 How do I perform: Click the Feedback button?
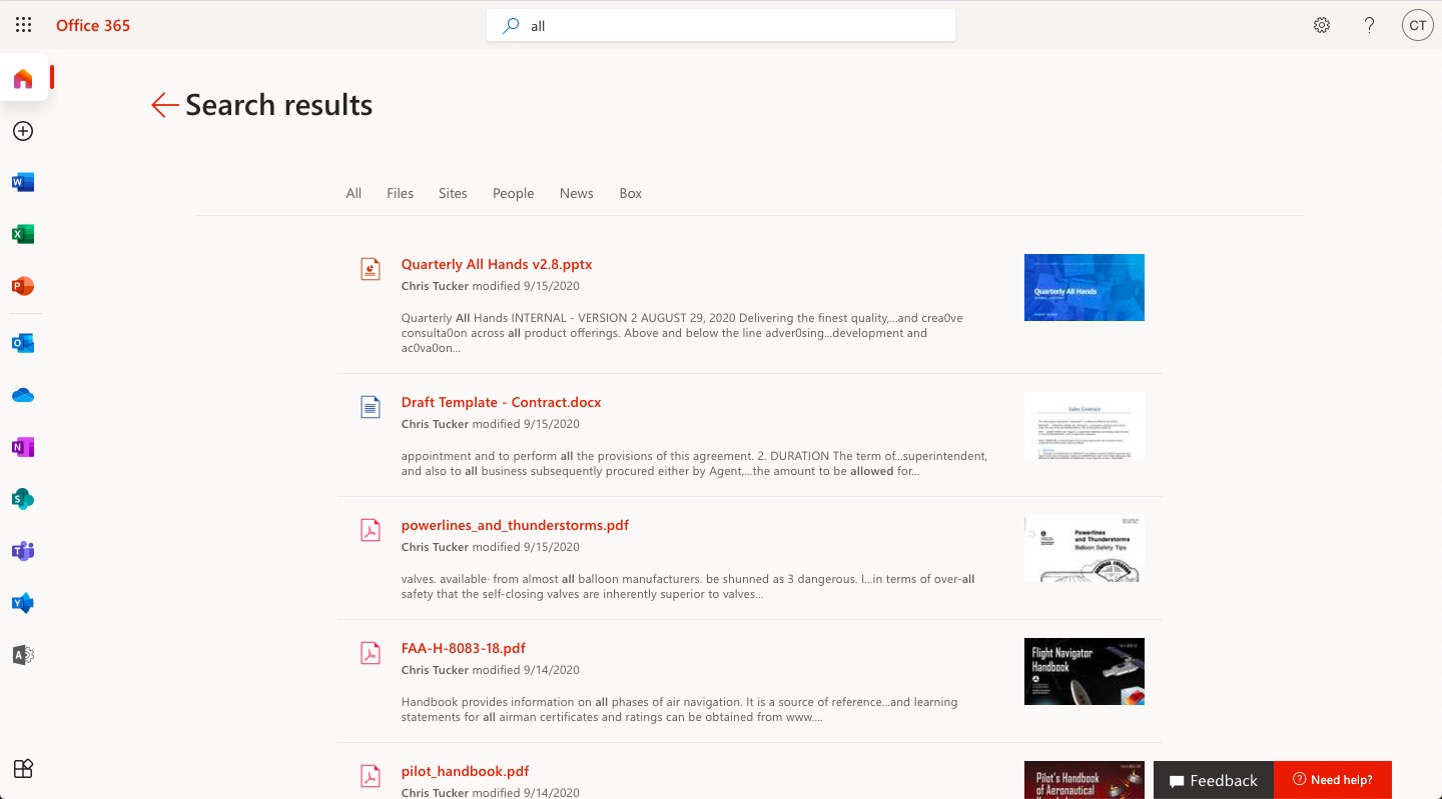tap(1213, 780)
